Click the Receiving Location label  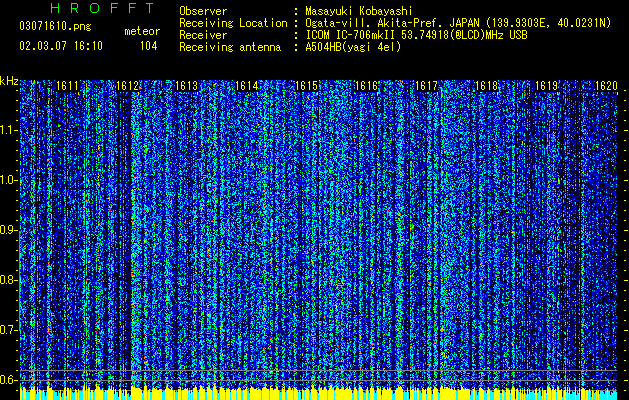pyautogui.click(x=233, y=23)
